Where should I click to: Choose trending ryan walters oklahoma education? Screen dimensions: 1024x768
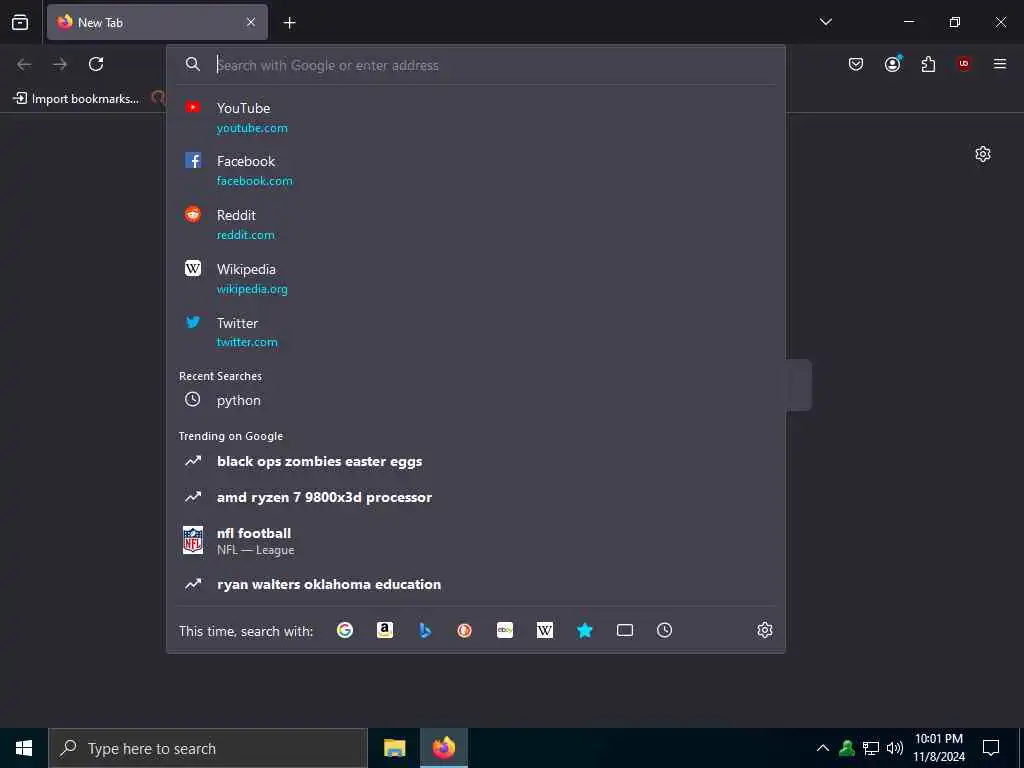click(x=475, y=584)
